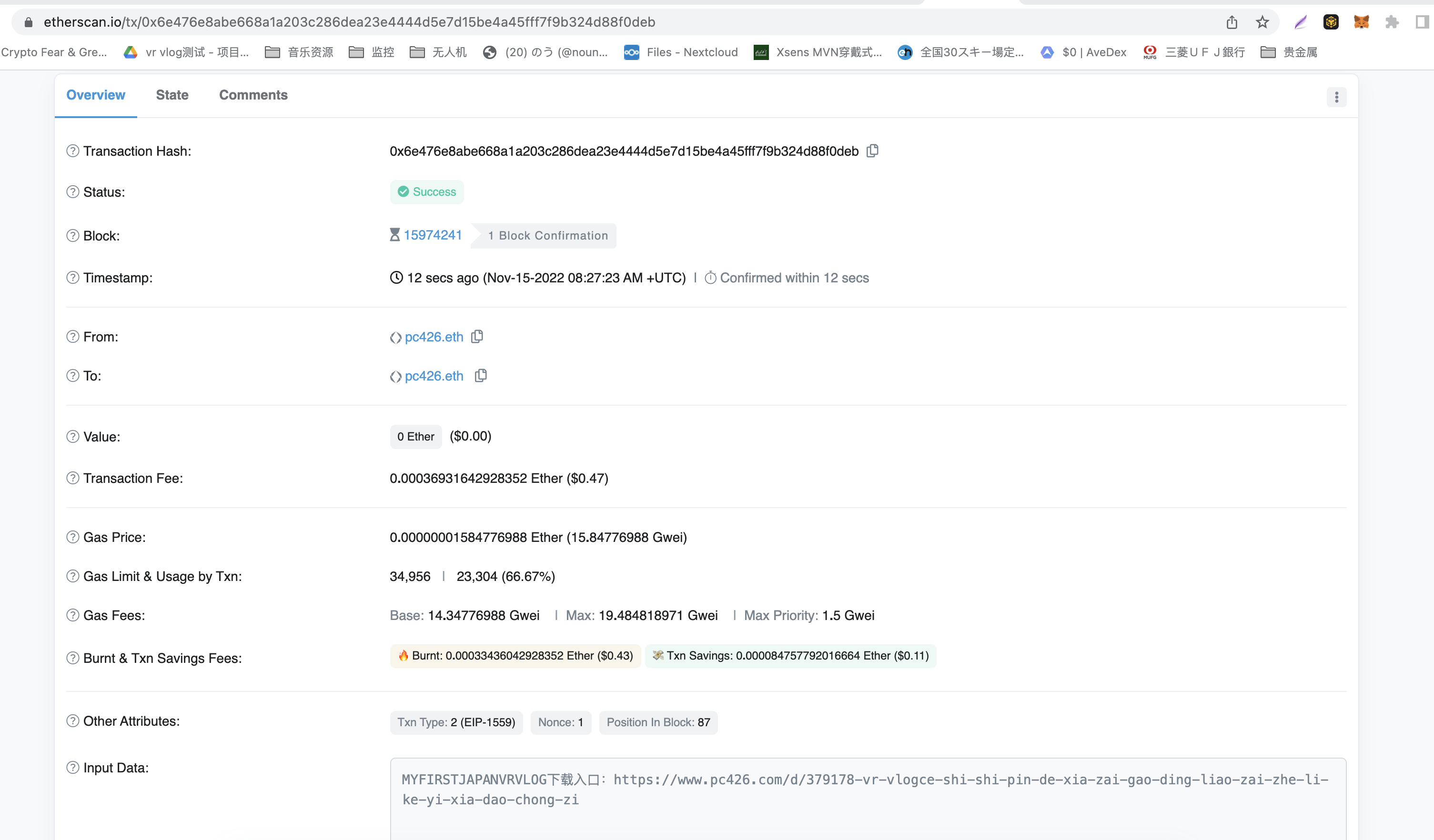Click the Timestamp help icon
The width and height of the screenshot is (1434, 840).
coord(73,278)
